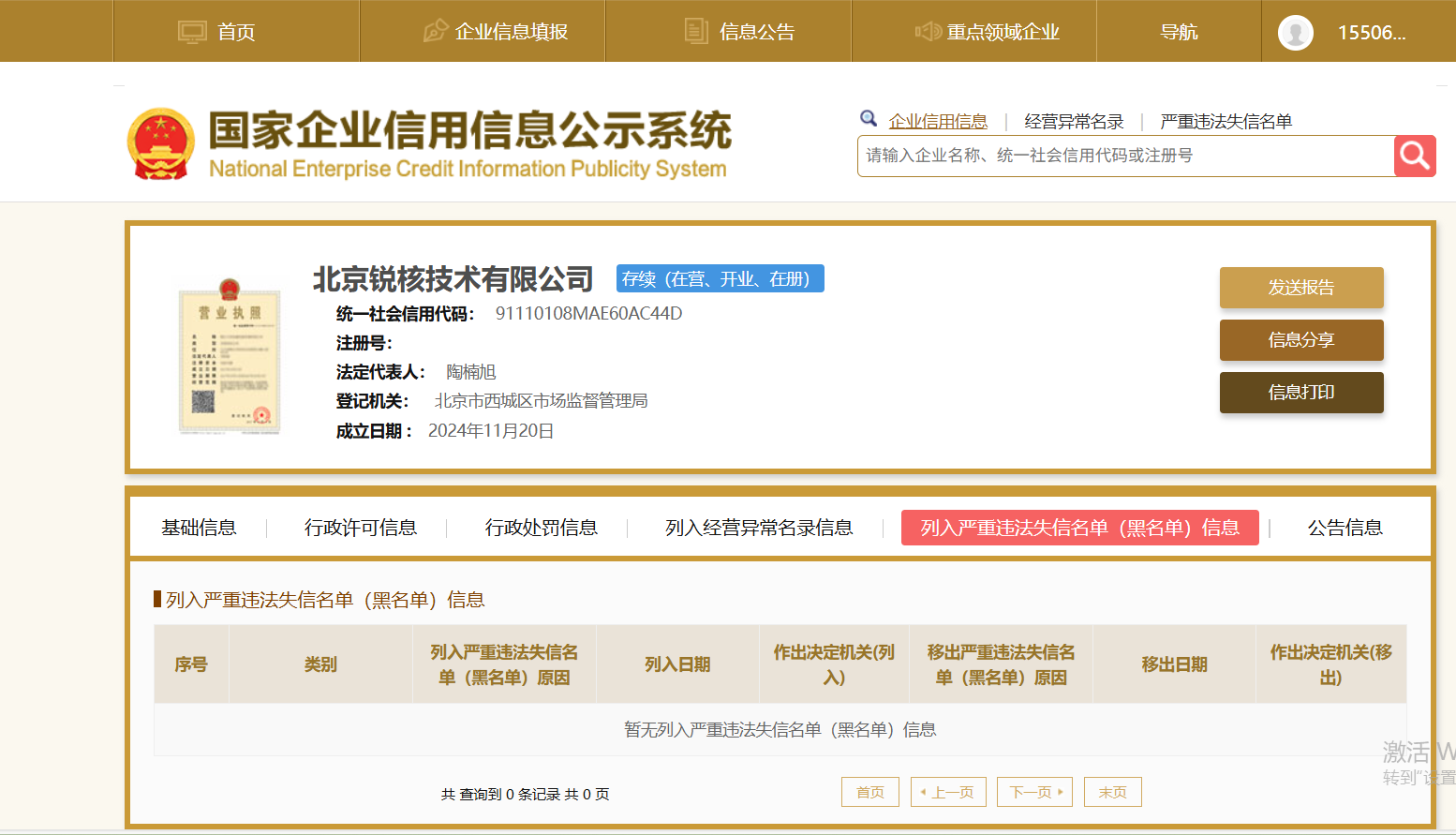Viewport: 1456px width, 835px height.
Task: Click the 信息打印 button
Action: 1300,393
